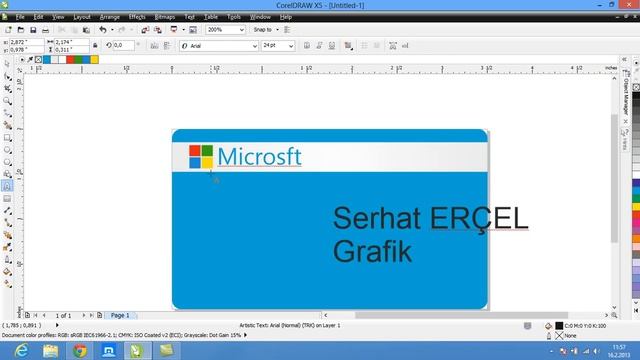Viewport: 640px width, 360px height.
Task: Open the Arial font list dropdown
Action: pyautogui.click(x=255, y=46)
